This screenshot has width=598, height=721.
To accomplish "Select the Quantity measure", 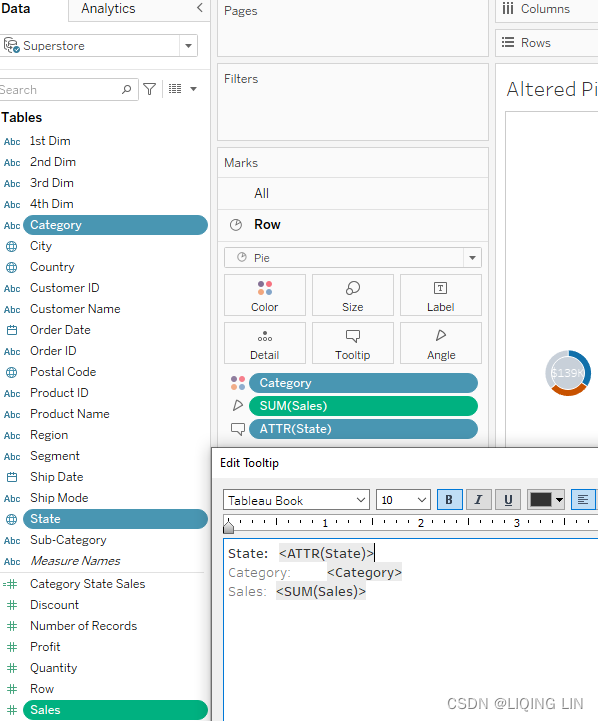I will (x=54, y=668).
